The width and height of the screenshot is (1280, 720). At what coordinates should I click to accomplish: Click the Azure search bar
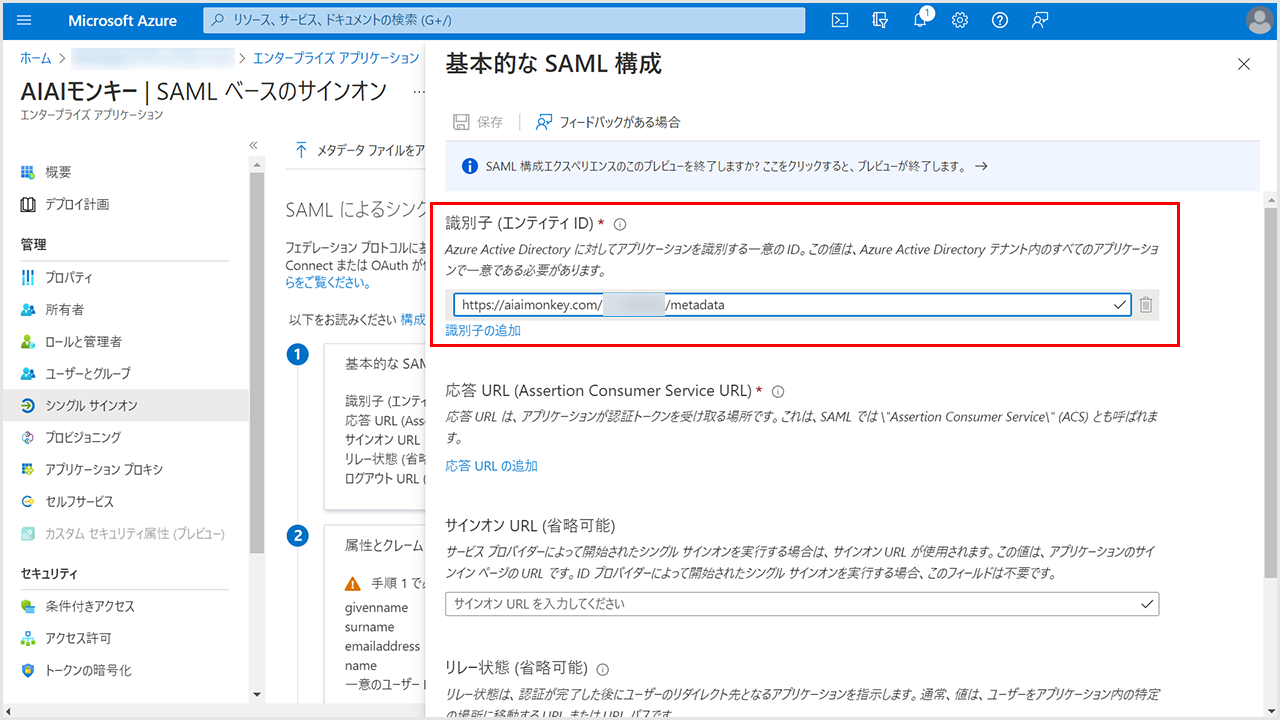(x=504, y=20)
